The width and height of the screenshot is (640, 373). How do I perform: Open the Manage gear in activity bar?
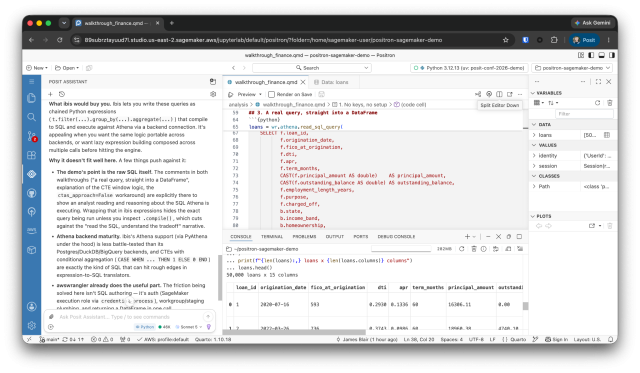tap(31, 325)
